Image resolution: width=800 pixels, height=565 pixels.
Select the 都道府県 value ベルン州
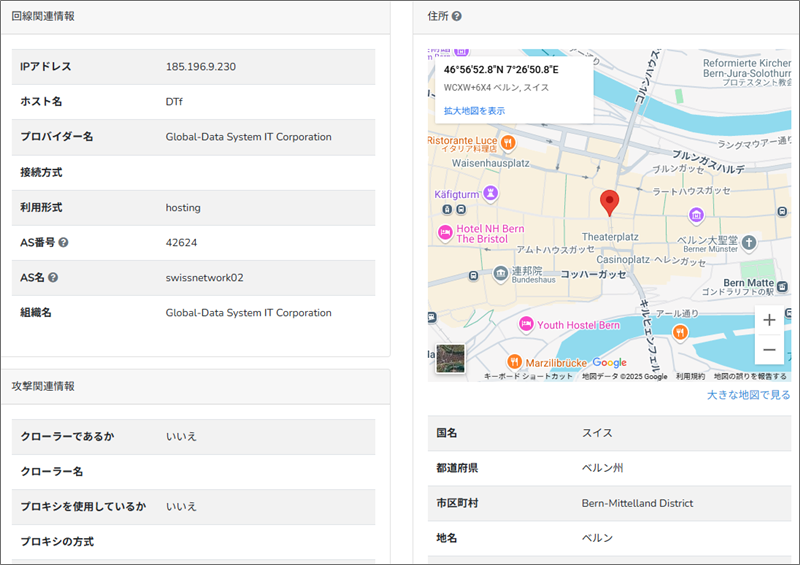pos(602,468)
